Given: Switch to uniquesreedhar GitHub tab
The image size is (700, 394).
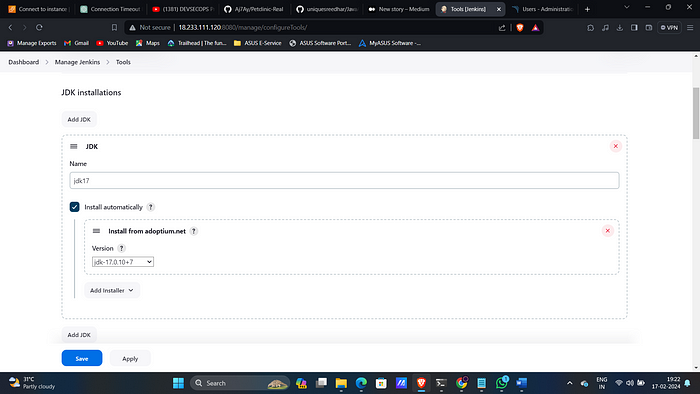Looking at the screenshot, I should click(327, 9).
